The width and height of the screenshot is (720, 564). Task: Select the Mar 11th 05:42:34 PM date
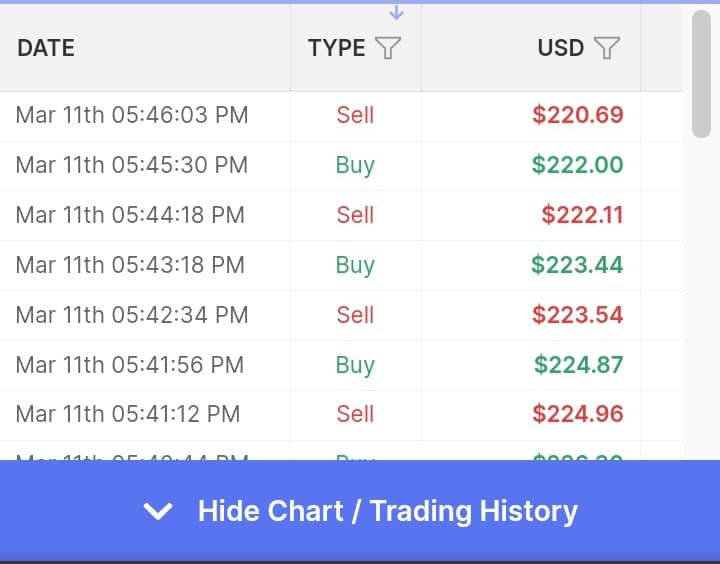(x=132, y=315)
